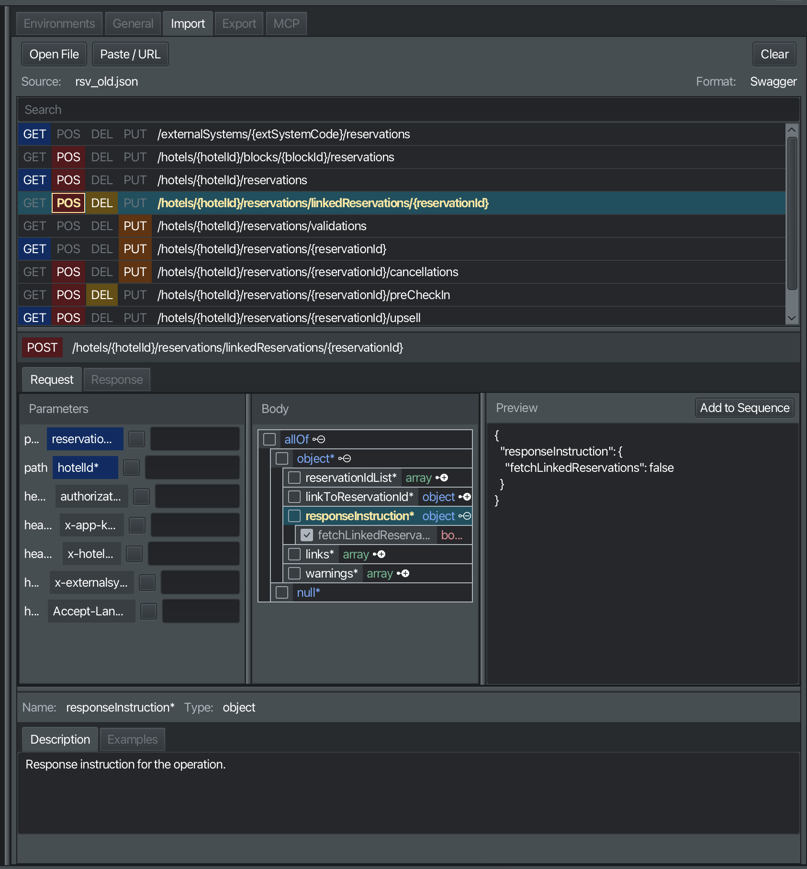Switch to the Export tab

pos(238,23)
